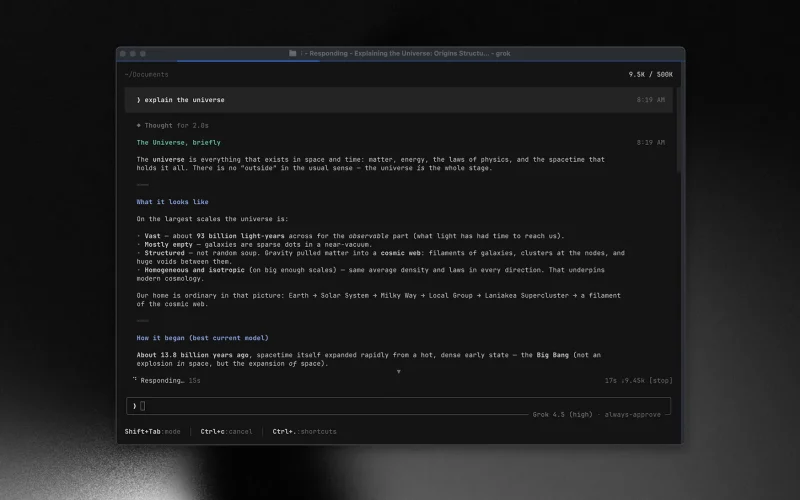Open the Grok 4.5 (high) model selector
Viewport: 800px width, 500px height.
tap(563, 415)
